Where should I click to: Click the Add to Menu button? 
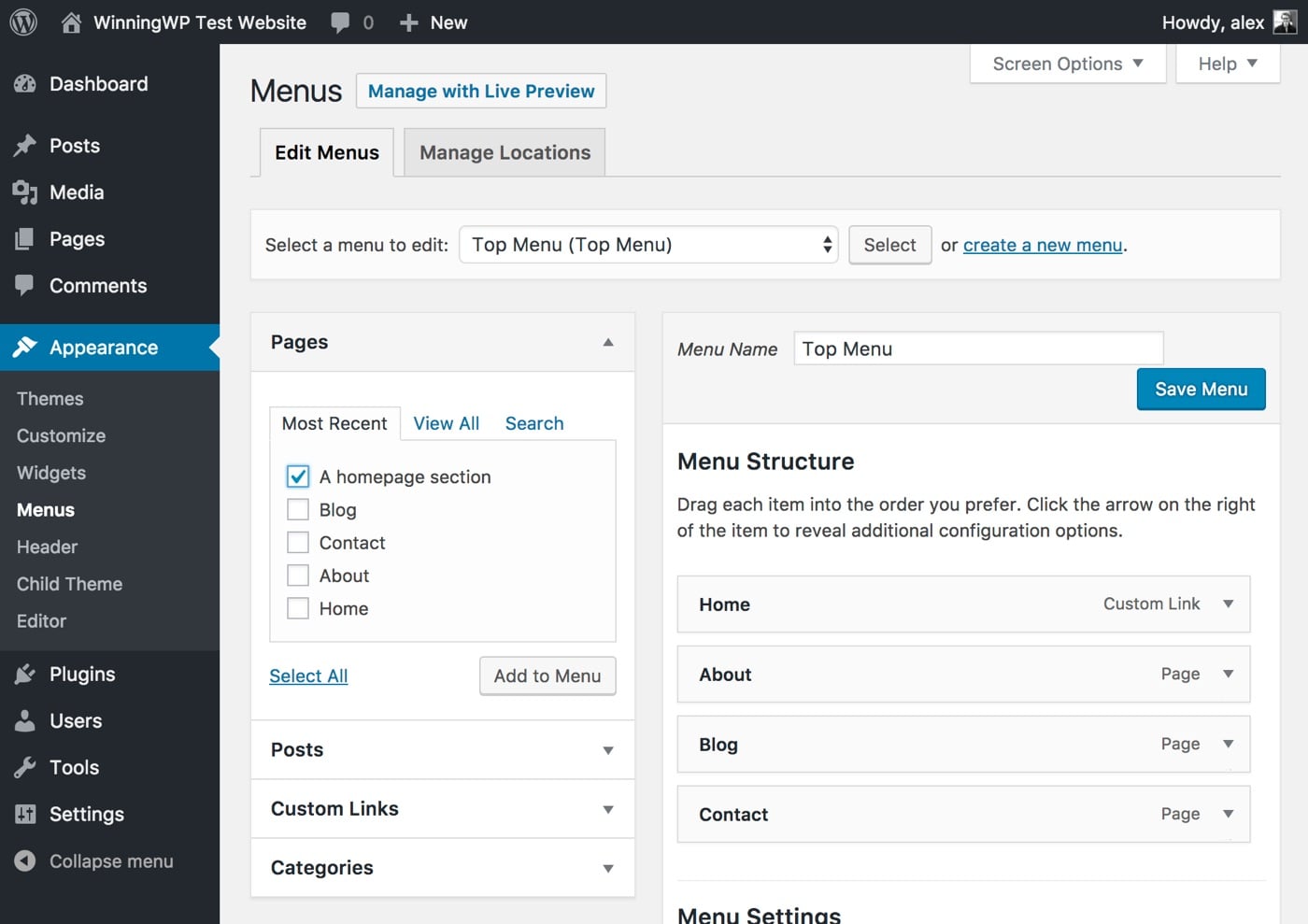tap(547, 675)
